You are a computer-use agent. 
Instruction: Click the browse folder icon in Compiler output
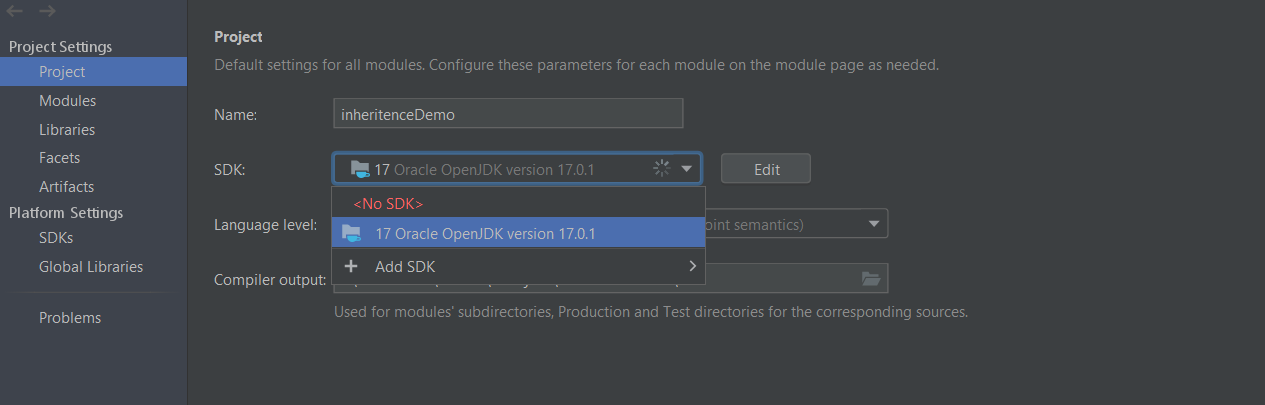(x=871, y=278)
